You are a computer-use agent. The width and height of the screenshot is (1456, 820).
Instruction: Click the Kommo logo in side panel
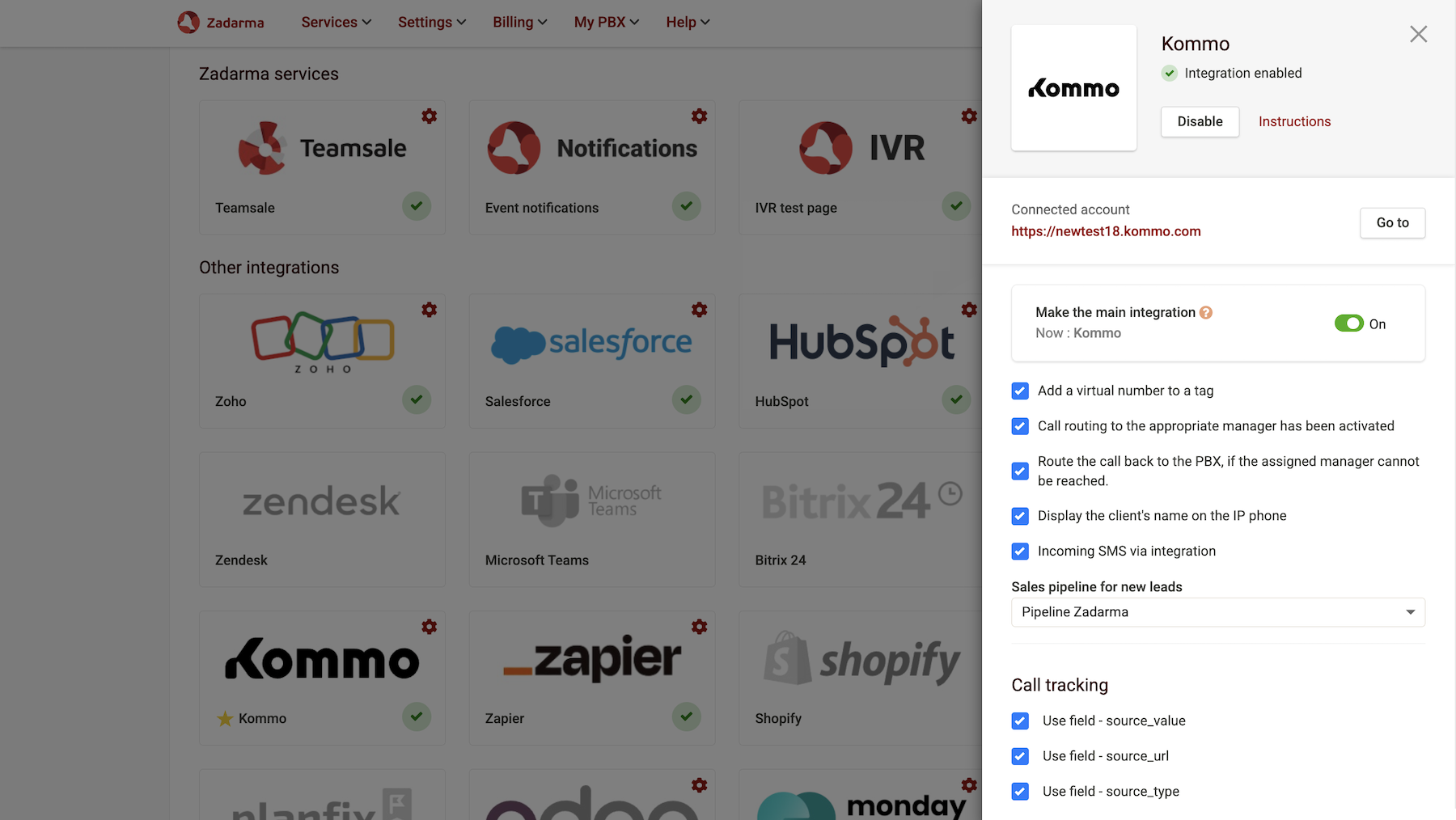(x=1074, y=88)
